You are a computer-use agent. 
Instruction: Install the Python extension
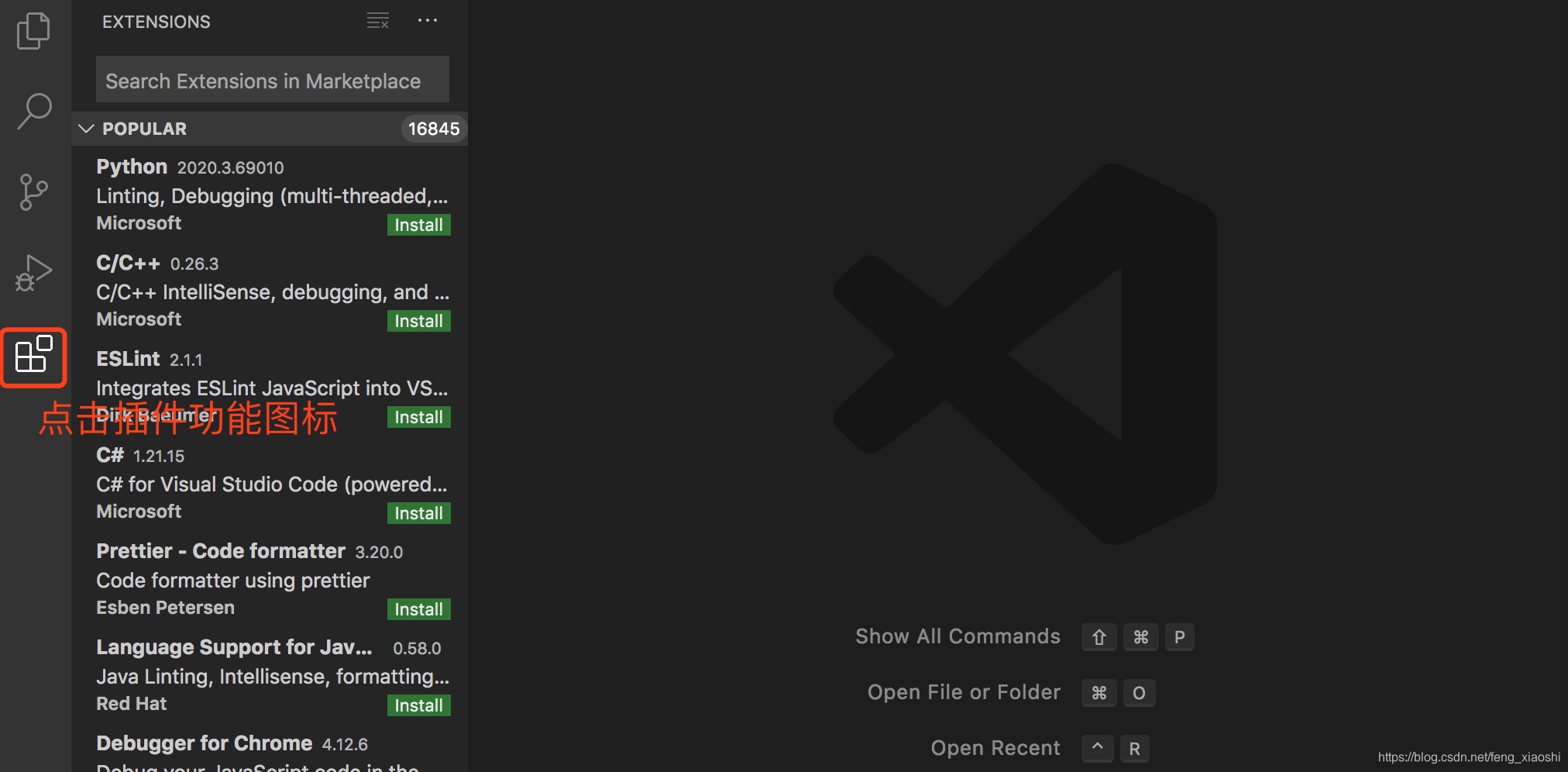[418, 225]
